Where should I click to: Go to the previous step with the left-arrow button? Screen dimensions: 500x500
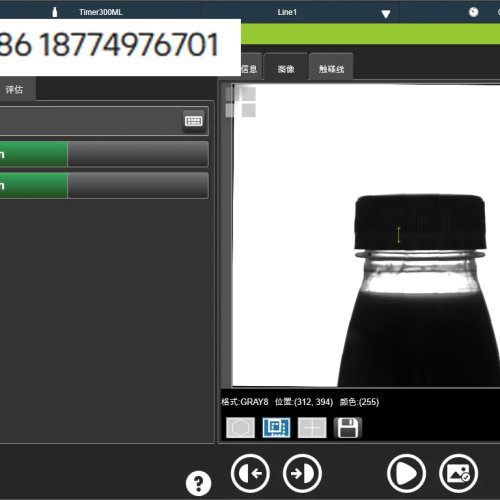click(250, 473)
